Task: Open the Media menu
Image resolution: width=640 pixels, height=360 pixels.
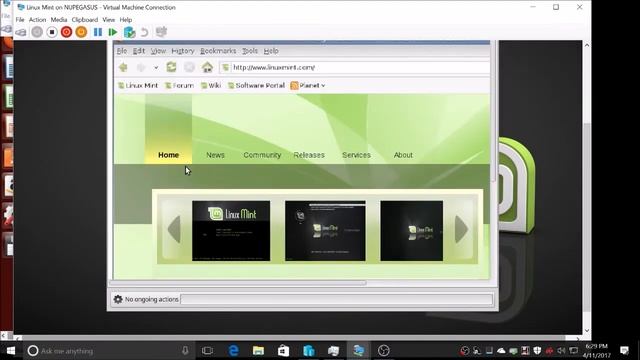Action: pos(59,20)
